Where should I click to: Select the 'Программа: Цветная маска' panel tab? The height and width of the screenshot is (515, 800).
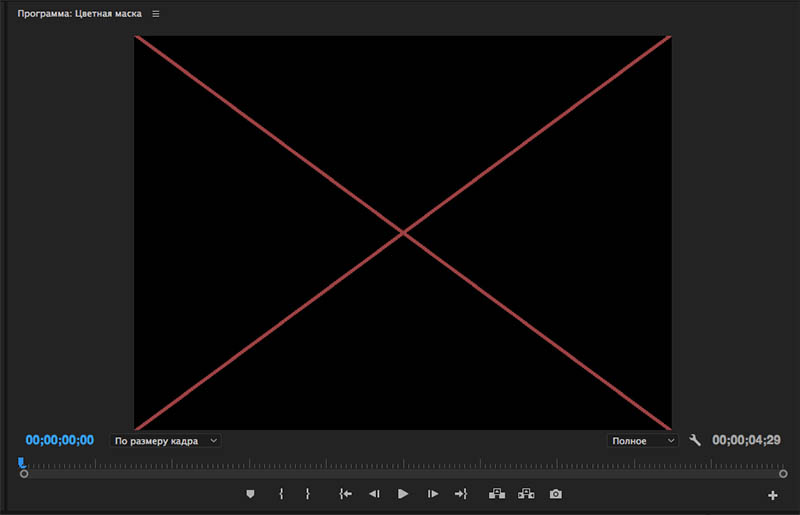coord(80,14)
